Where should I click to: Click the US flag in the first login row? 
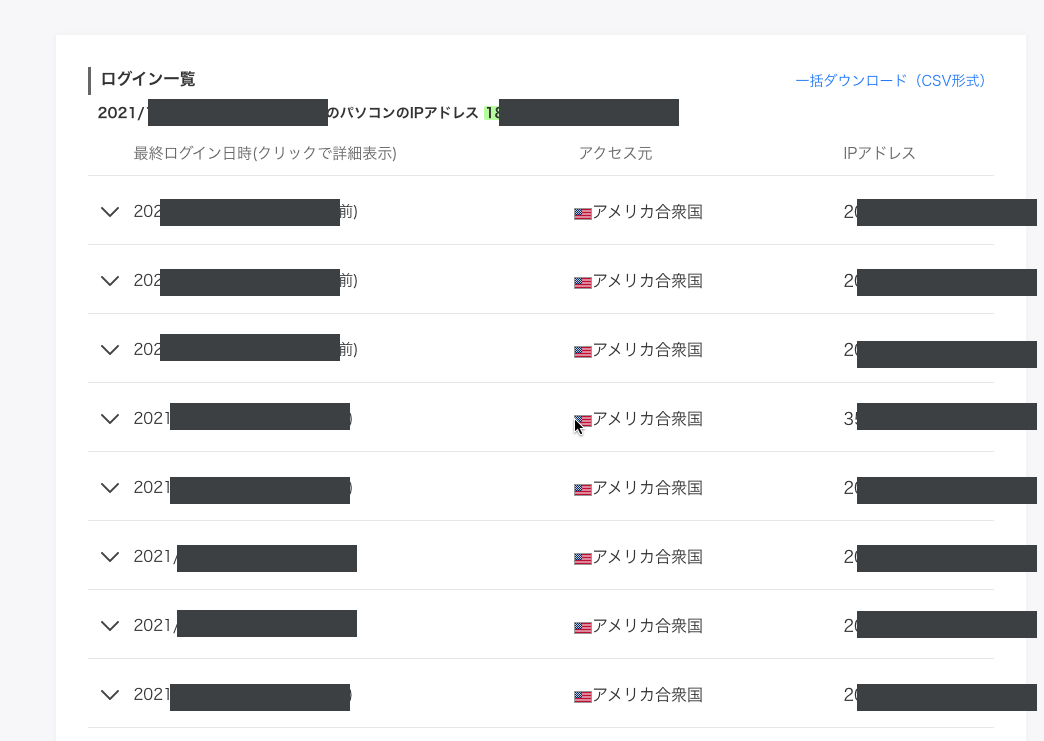pyautogui.click(x=582, y=213)
